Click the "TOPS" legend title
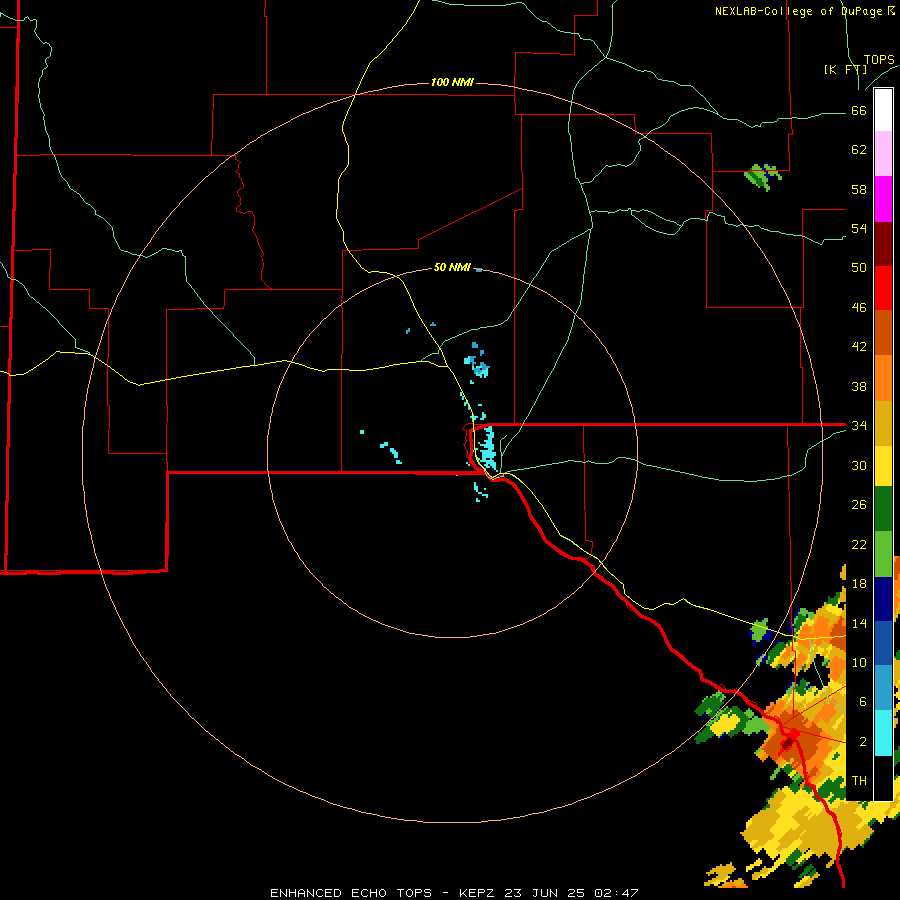Image resolution: width=900 pixels, height=900 pixels. pos(879,59)
